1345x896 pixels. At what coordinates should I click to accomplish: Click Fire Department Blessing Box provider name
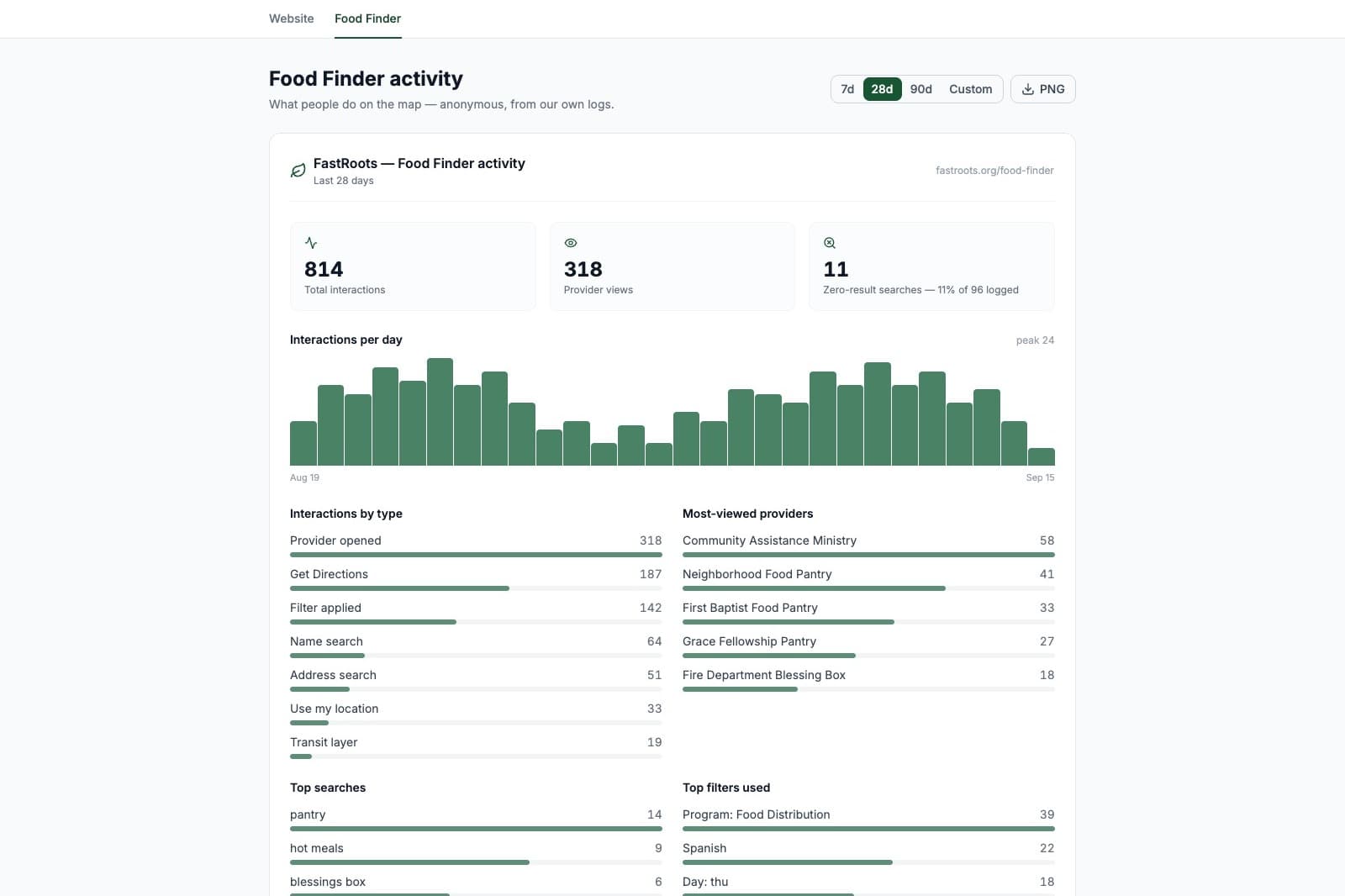[764, 675]
